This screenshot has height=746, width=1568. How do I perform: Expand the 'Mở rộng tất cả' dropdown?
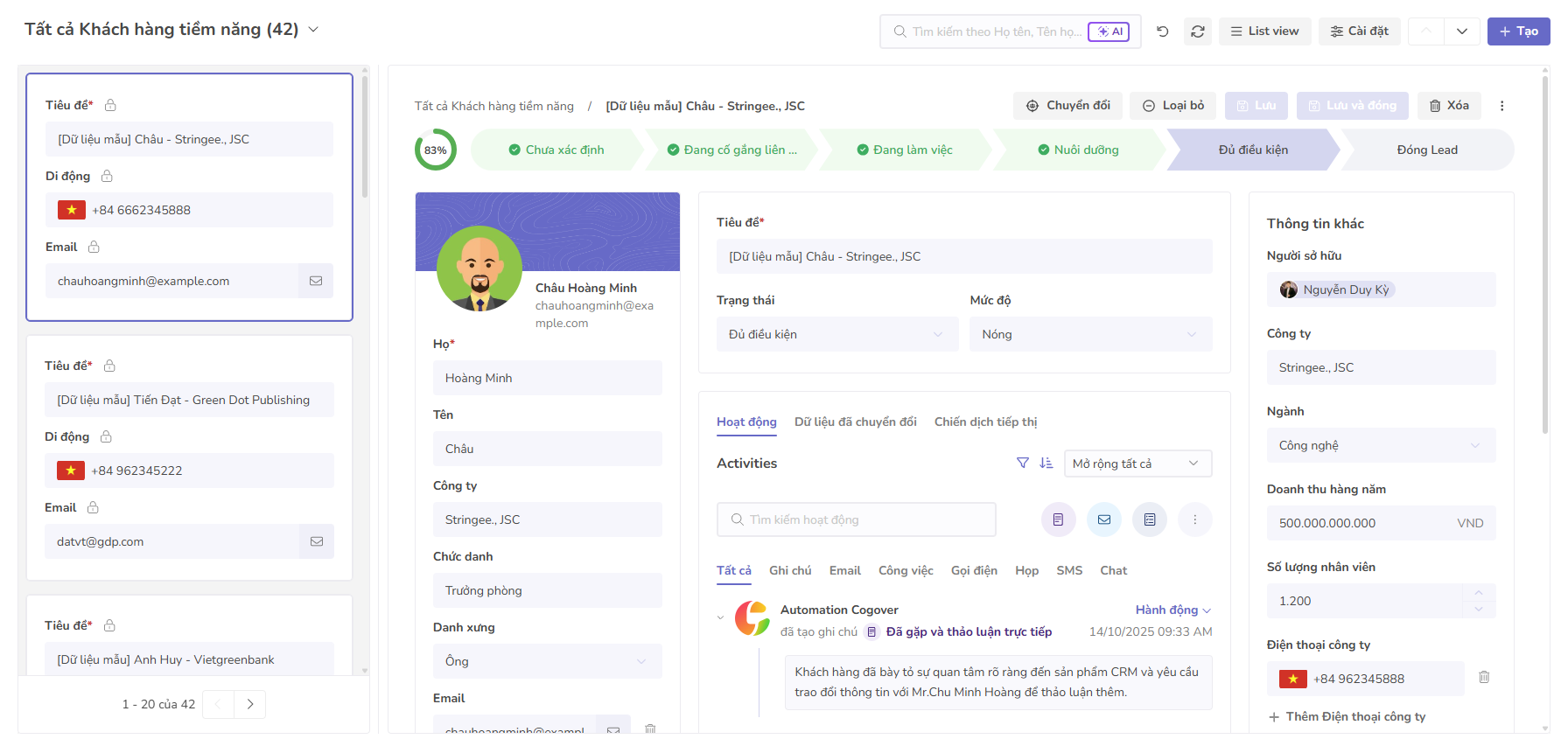1137,464
